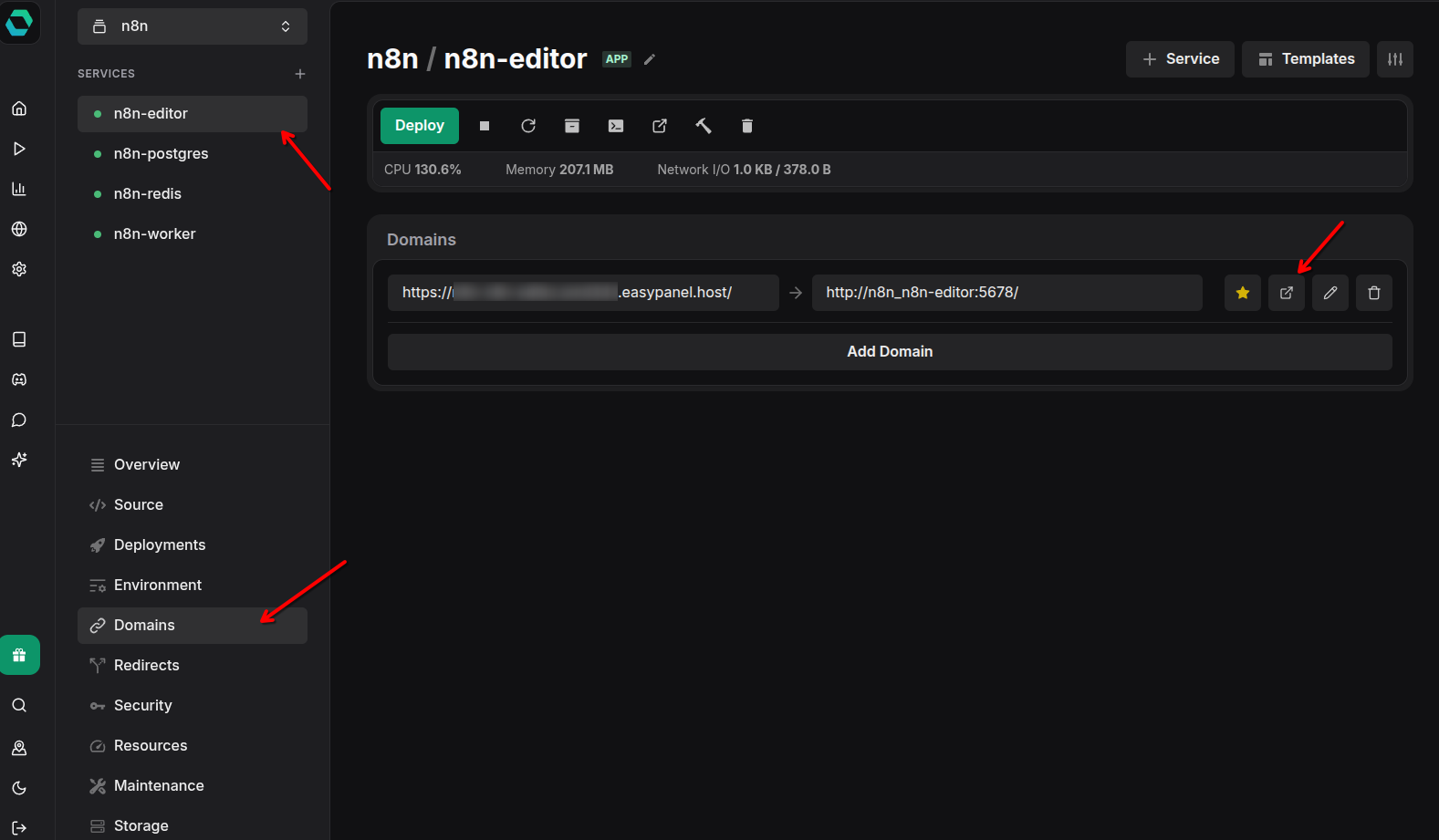Click the archive box icon in toolbar

coord(572,126)
